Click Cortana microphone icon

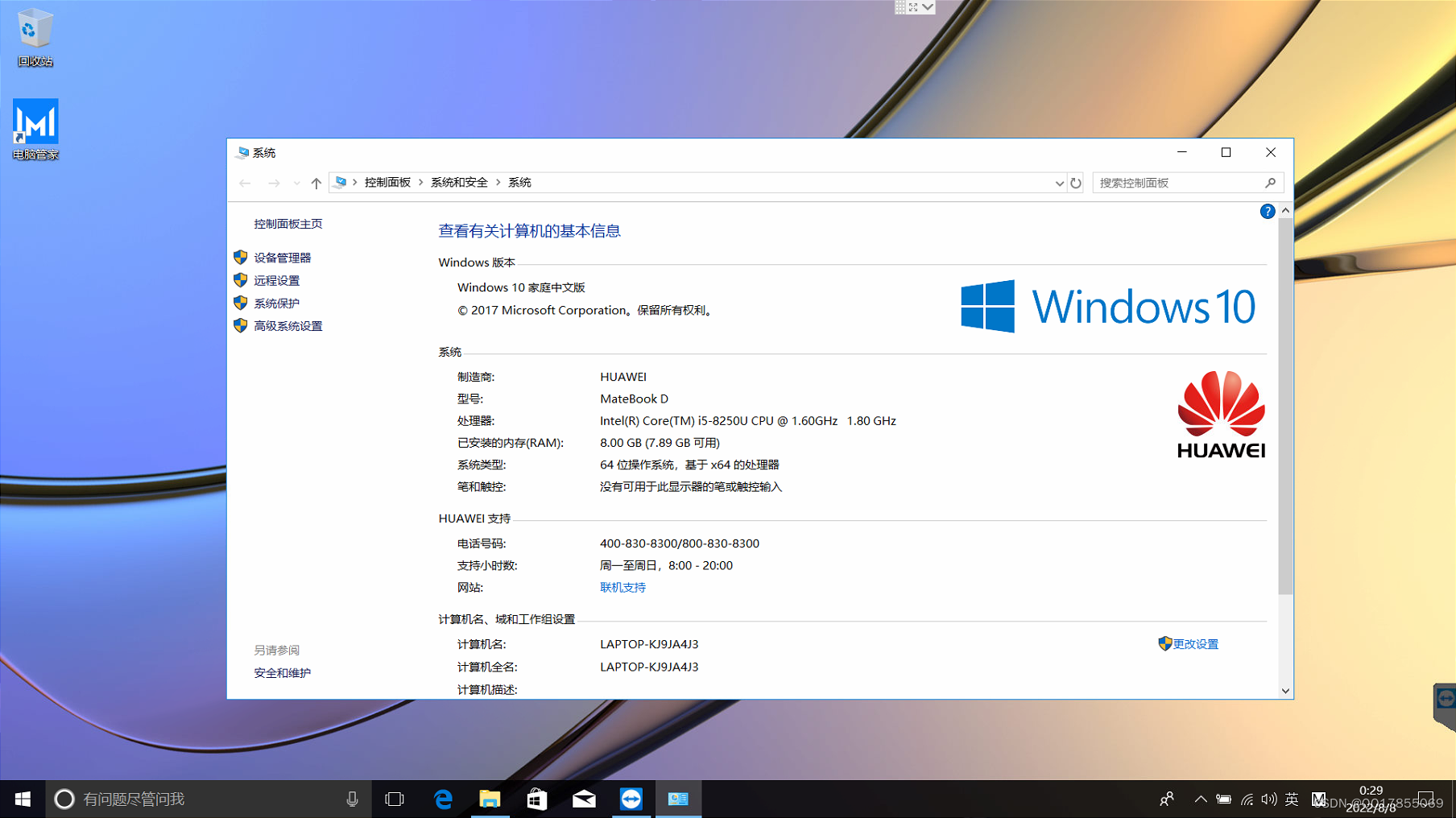point(352,799)
